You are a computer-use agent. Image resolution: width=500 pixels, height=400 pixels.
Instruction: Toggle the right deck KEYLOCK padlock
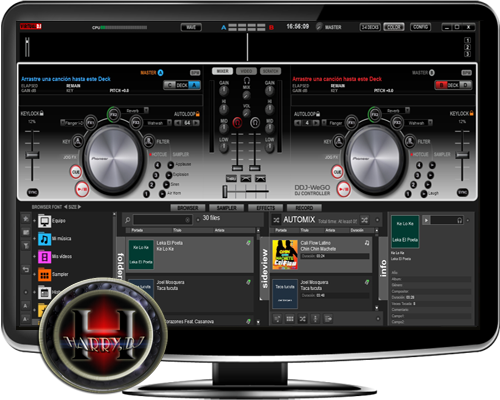point(471,113)
